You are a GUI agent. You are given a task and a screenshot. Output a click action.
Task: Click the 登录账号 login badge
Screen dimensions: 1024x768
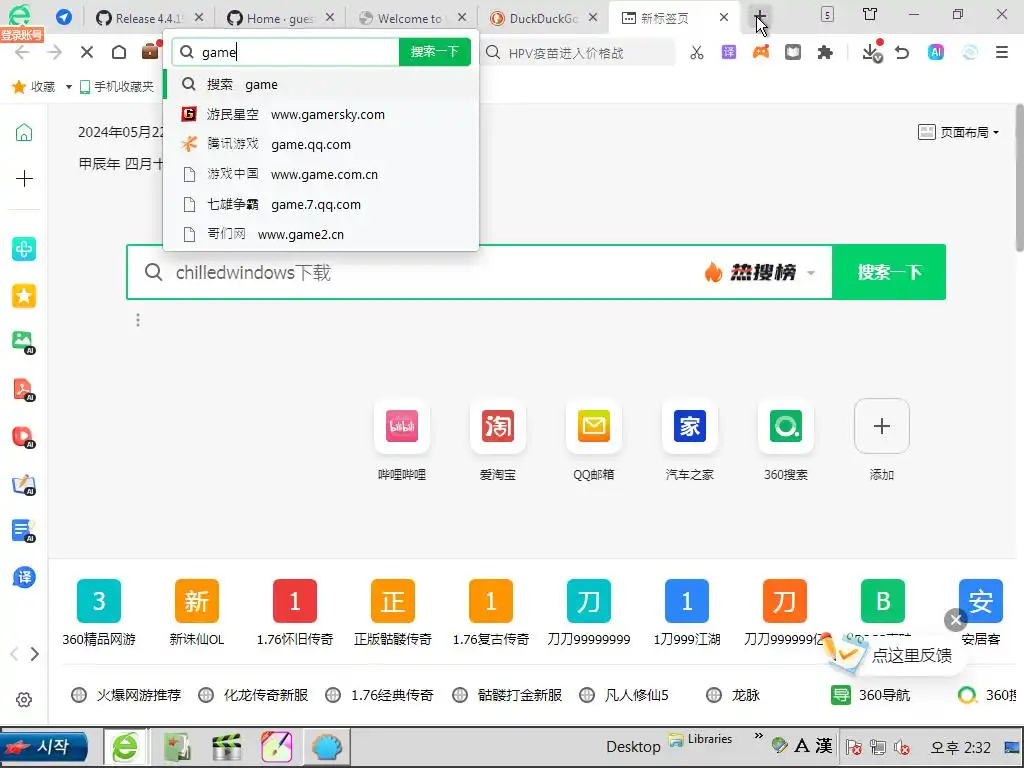coord(22,35)
